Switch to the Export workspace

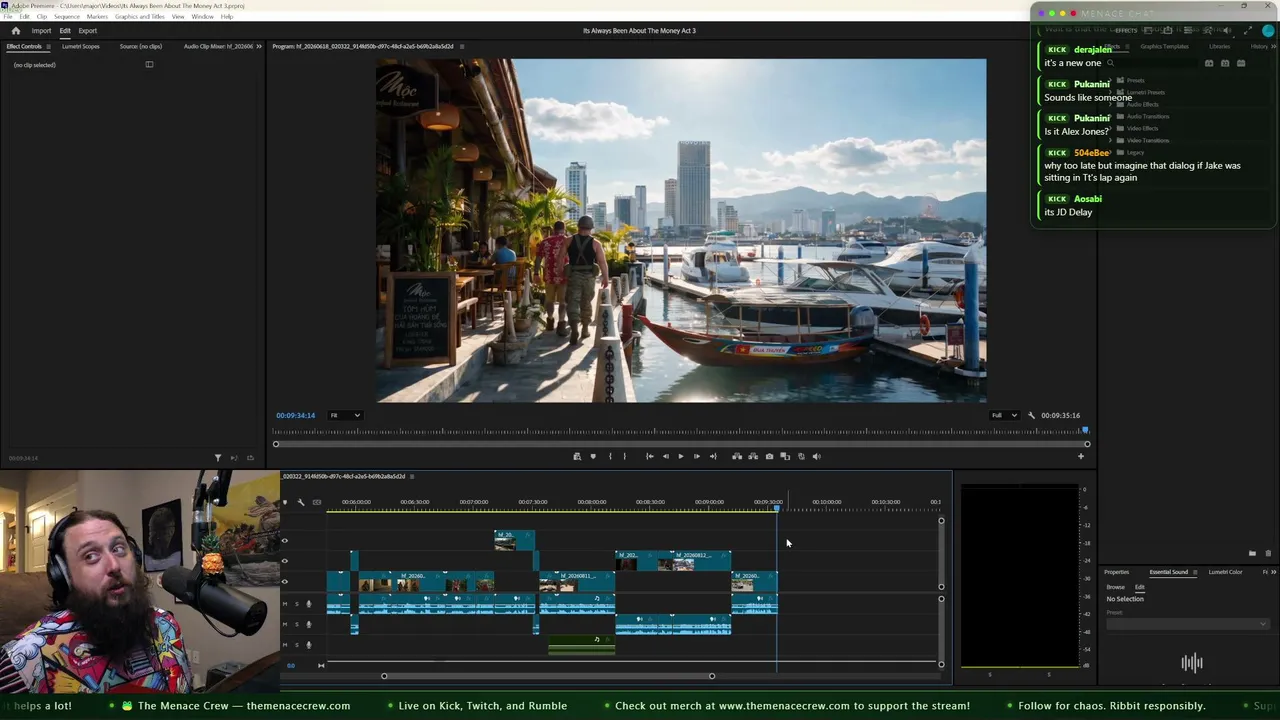click(88, 31)
